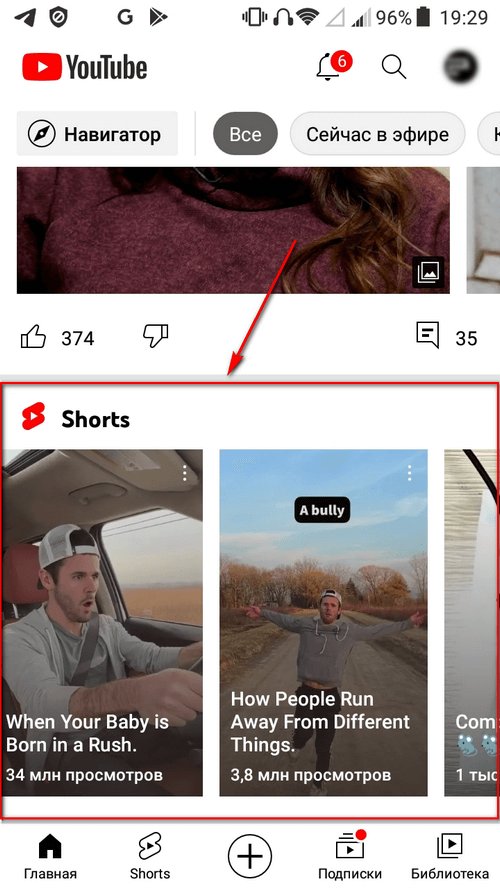Tap the dislike thumbs-down icon
Screen dimensions: 500x889
click(x=155, y=336)
